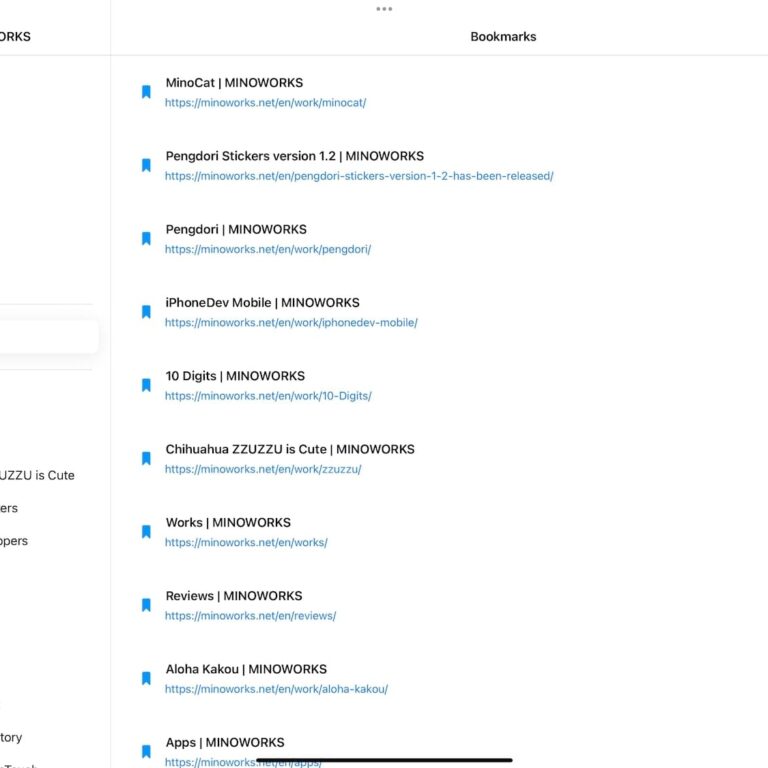Image resolution: width=768 pixels, height=768 pixels.
Task: Open the minoworks.net/en/work/minocat/ link
Action: pos(265,103)
